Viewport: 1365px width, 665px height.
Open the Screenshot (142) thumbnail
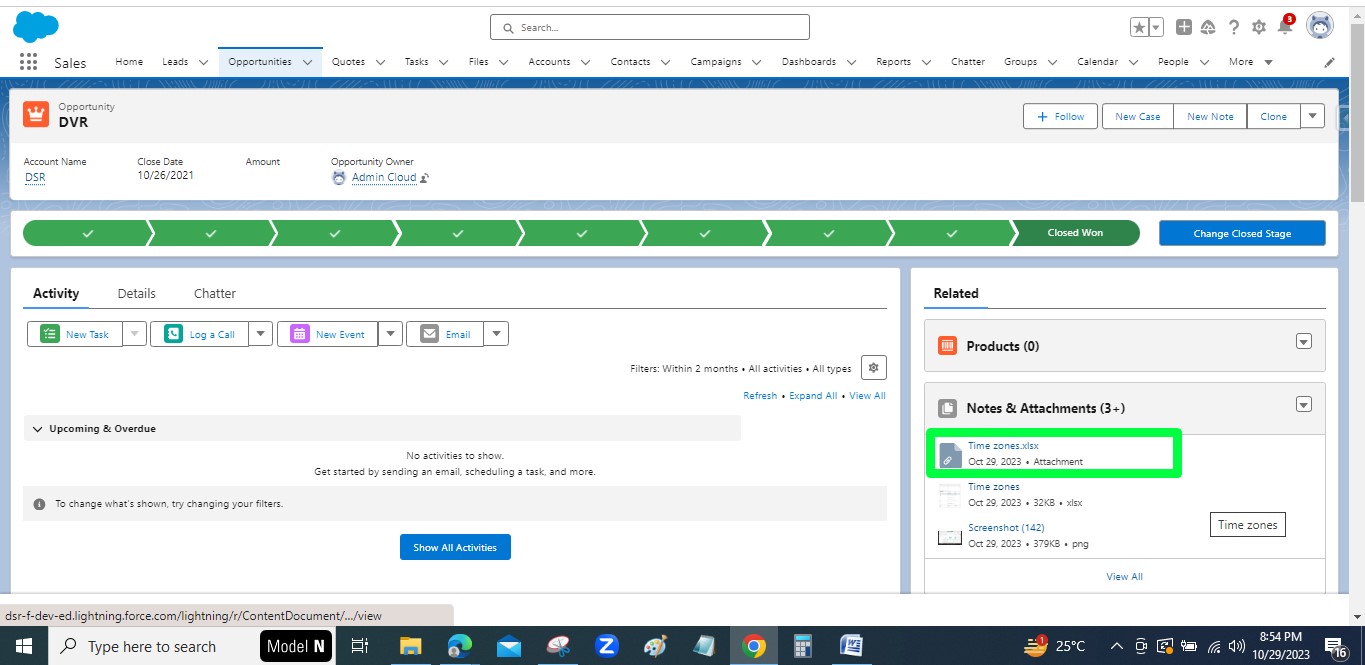(950, 536)
